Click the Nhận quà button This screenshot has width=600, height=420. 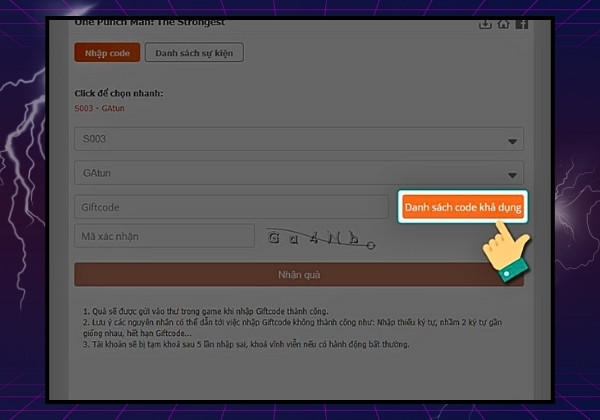(x=299, y=275)
